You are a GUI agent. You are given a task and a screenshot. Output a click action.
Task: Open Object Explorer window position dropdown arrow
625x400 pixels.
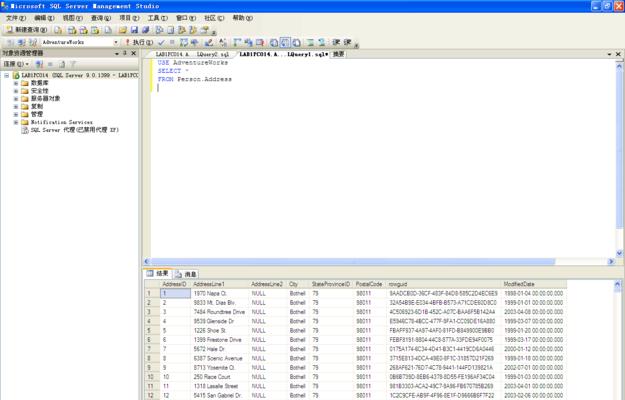point(117,53)
